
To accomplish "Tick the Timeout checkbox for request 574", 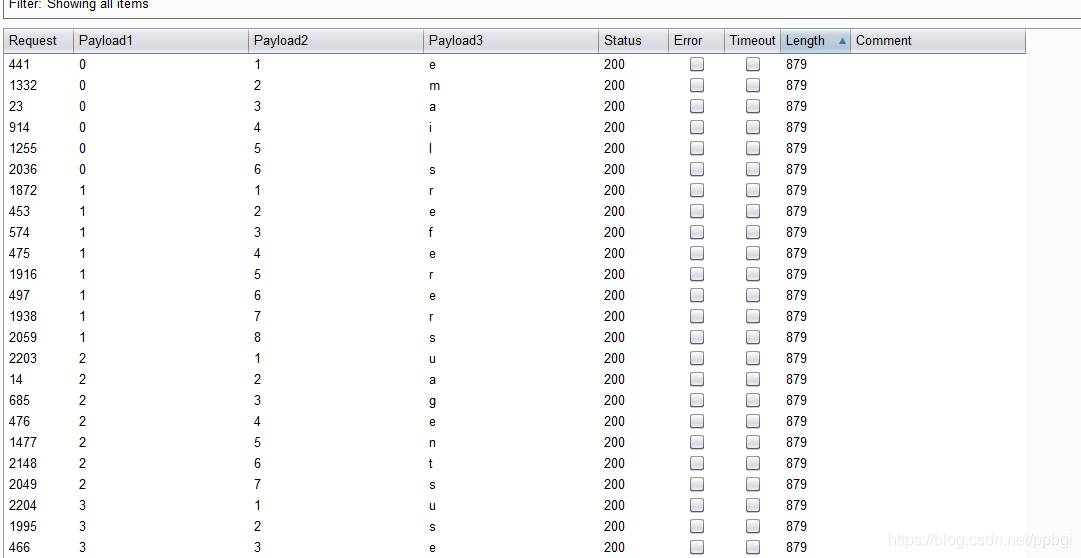I will 753,232.
